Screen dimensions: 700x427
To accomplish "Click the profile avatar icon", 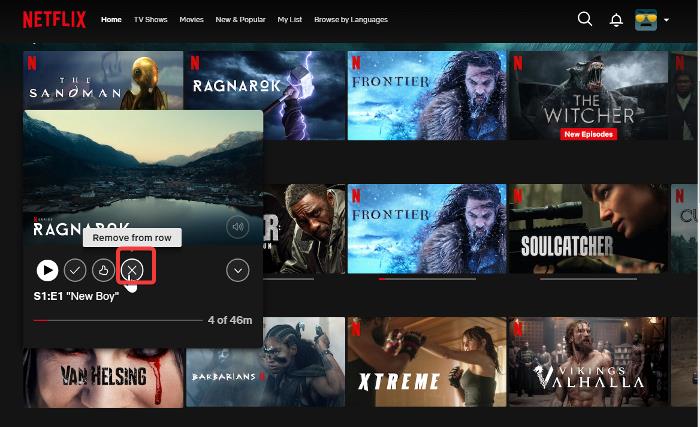I will (x=646, y=20).
